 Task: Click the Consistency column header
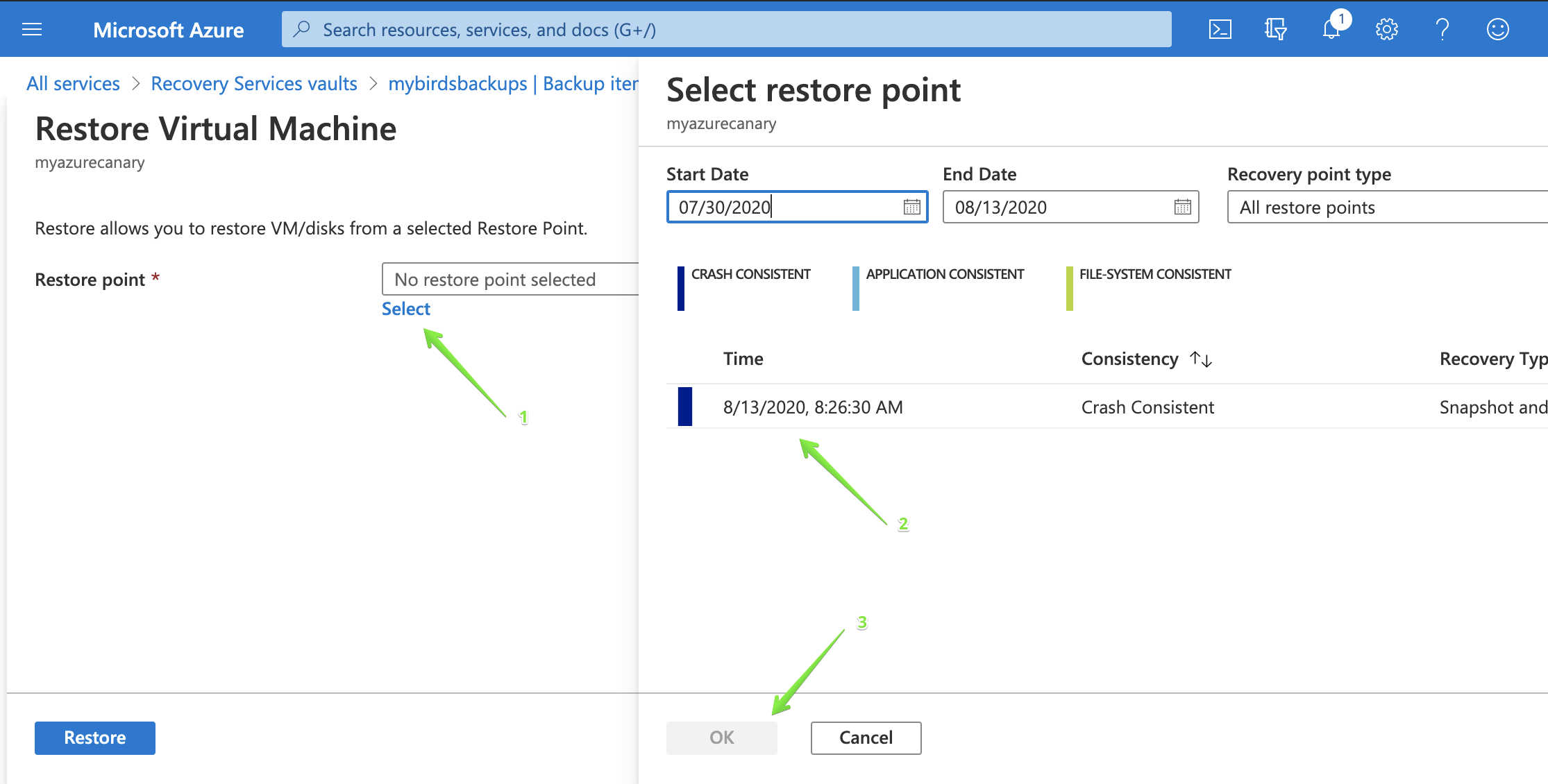(1129, 359)
